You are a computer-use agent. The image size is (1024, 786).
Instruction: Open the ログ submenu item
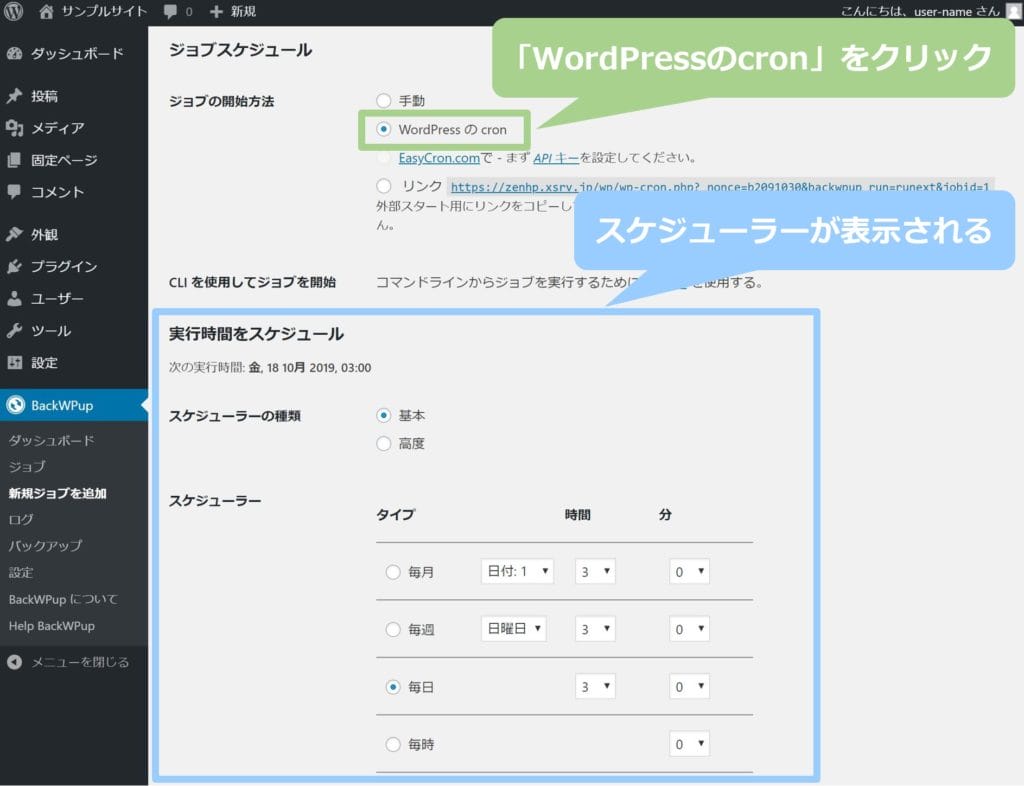pyautogui.click(x=21, y=519)
